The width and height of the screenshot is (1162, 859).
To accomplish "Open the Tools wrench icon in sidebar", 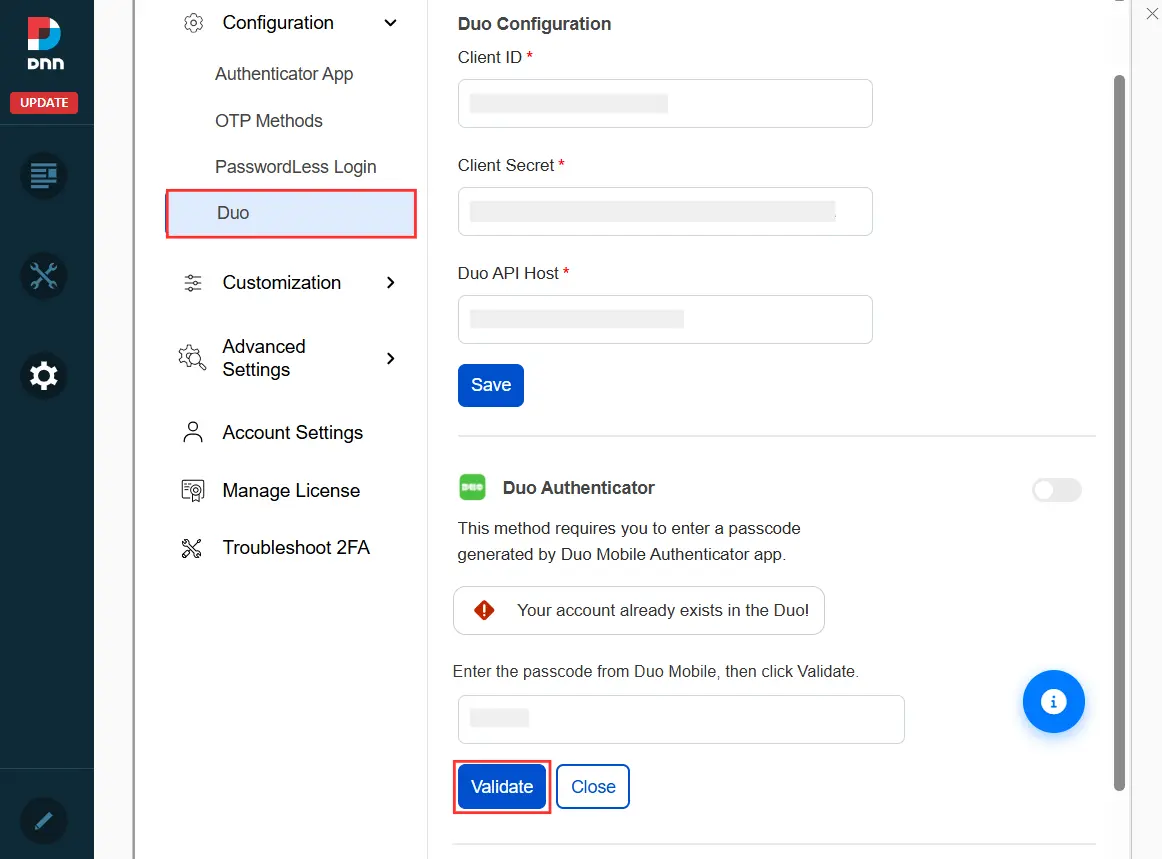I will tap(44, 276).
